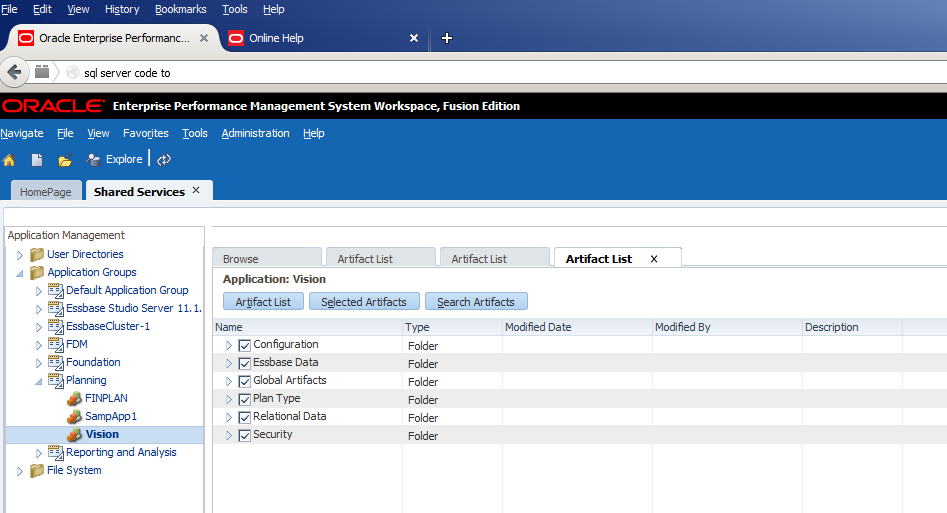
Task: Expand the Essbase Data folder row
Action: [x=229, y=363]
